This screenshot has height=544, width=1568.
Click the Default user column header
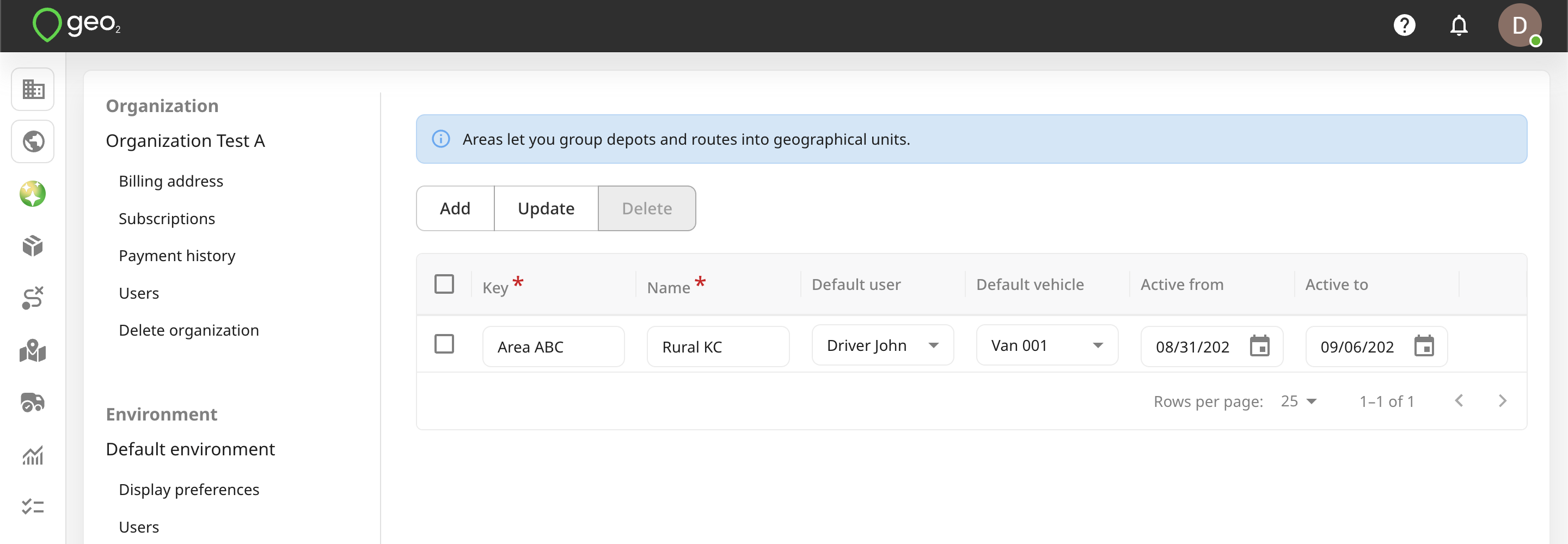click(x=856, y=285)
